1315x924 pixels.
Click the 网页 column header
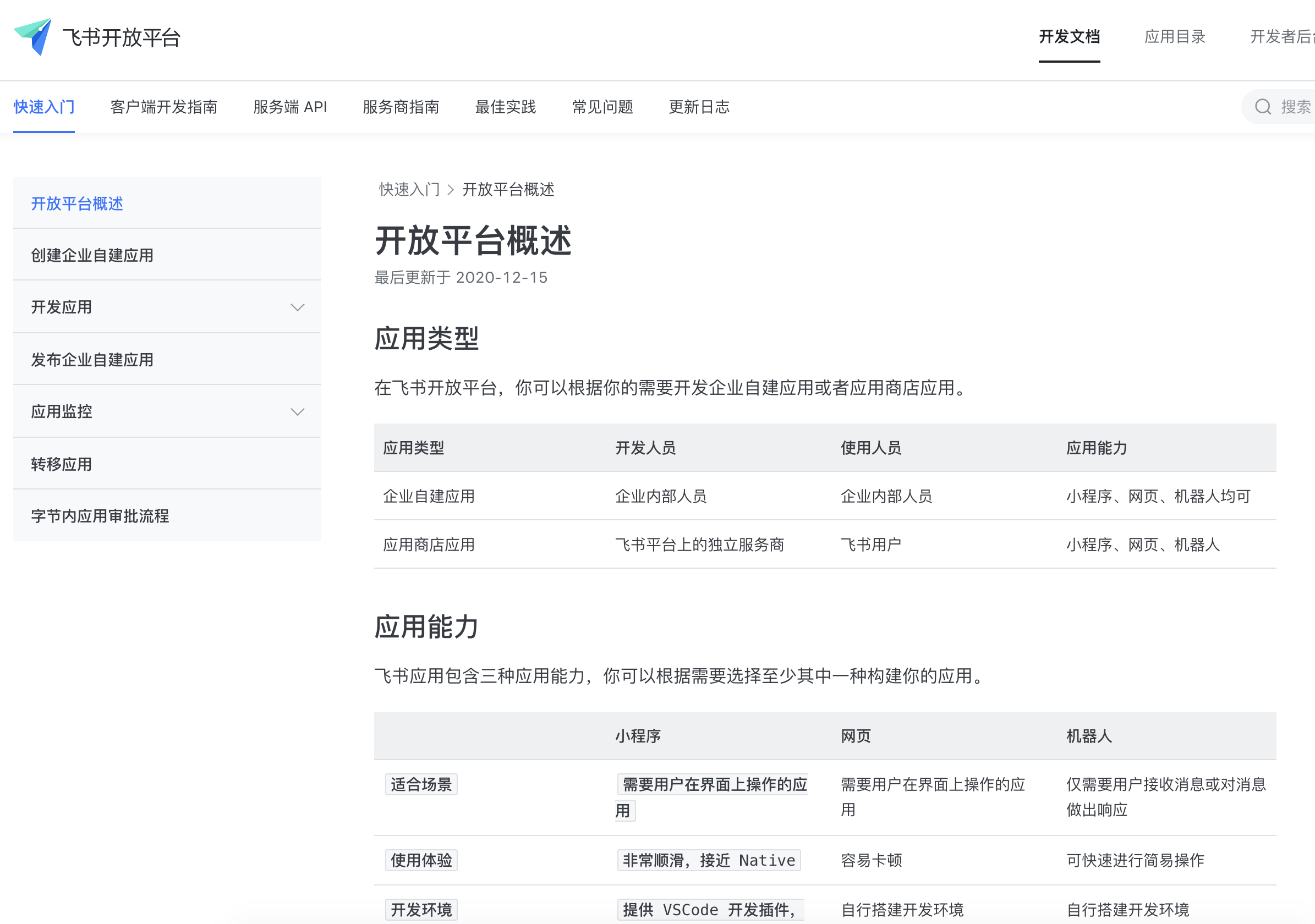point(856,736)
